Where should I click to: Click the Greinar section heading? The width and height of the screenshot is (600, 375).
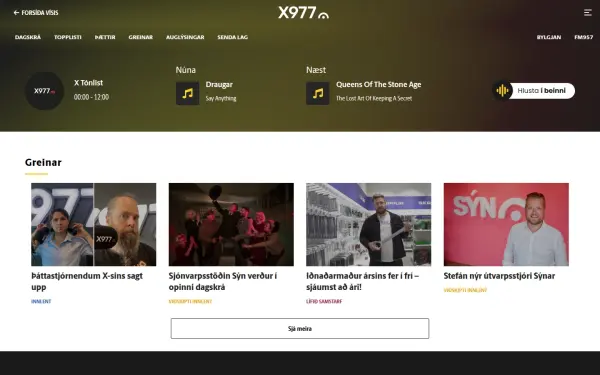(x=43, y=163)
